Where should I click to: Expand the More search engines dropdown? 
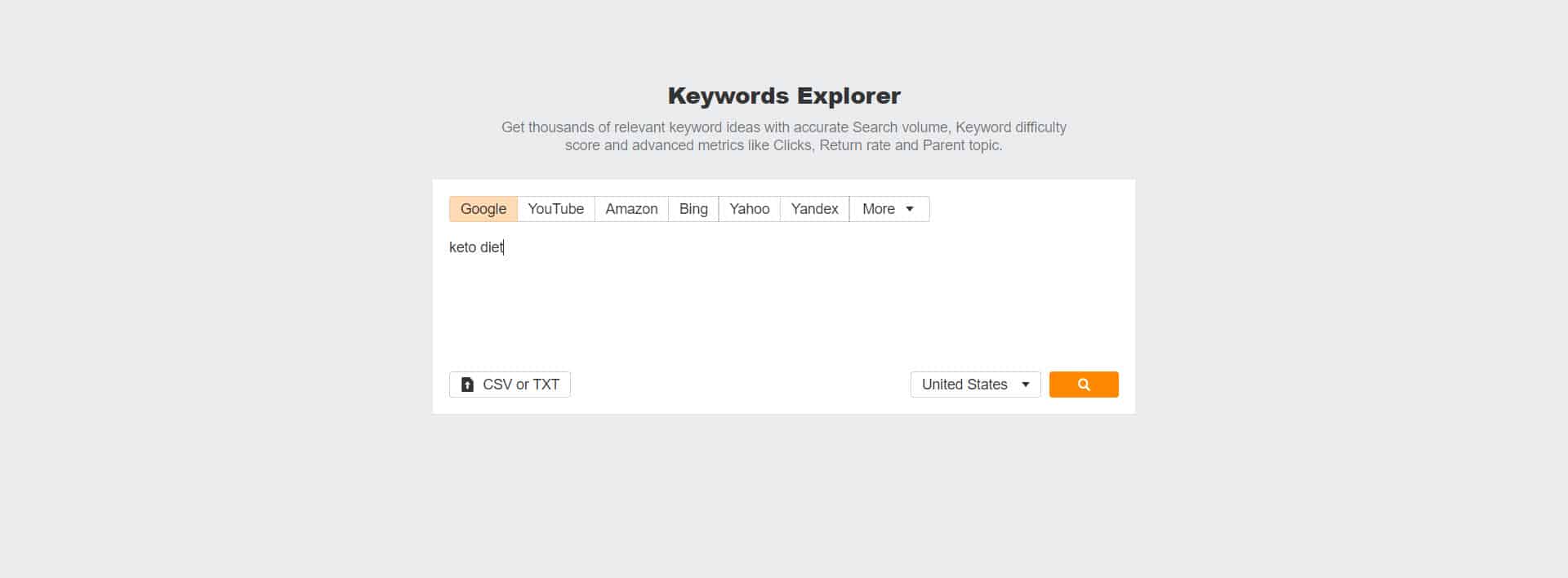(x=889, y=209)
